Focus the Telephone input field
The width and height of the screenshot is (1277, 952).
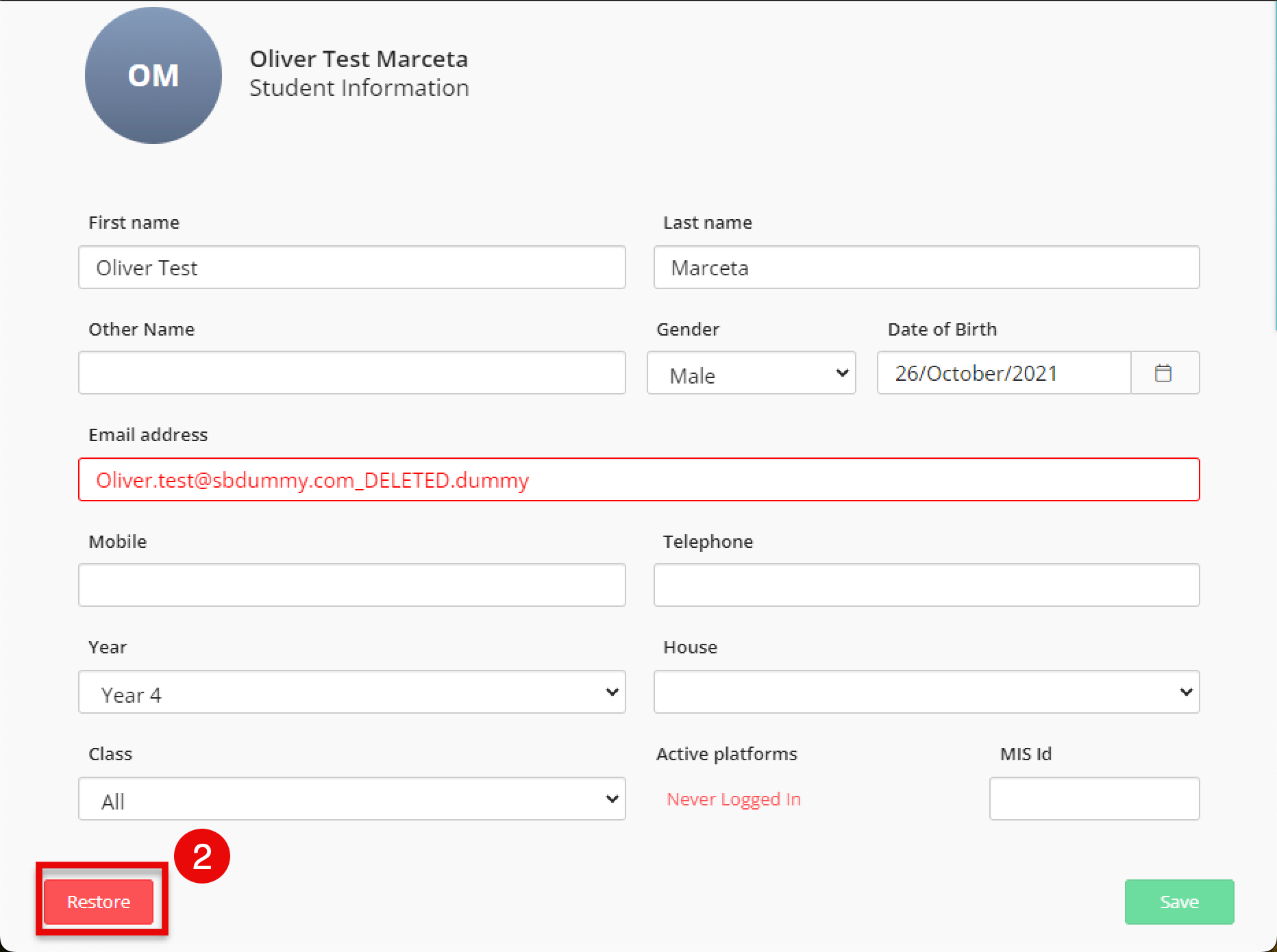tap(926, 586)
